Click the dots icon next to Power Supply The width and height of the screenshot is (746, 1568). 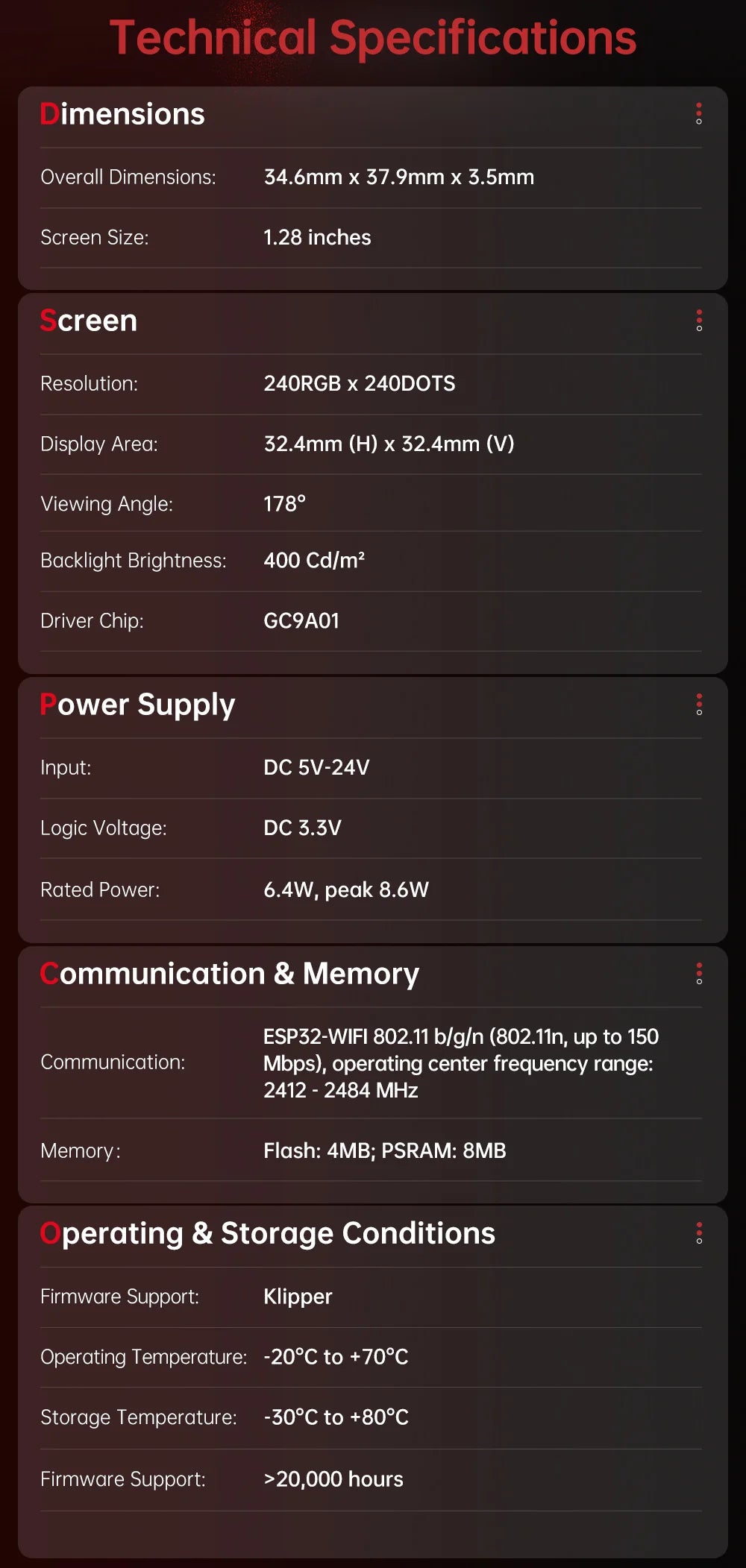pyautogui.click(x=699, y=705)
